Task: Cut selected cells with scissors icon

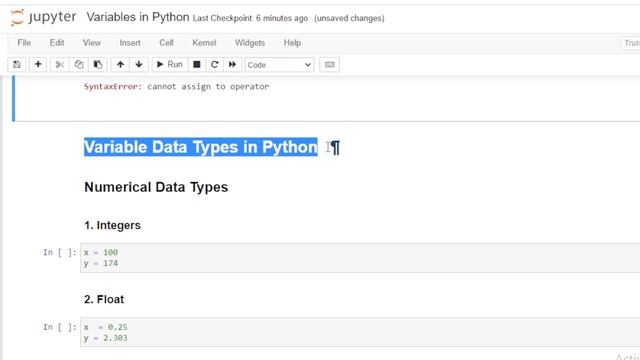Action: [x=60, y=64]
